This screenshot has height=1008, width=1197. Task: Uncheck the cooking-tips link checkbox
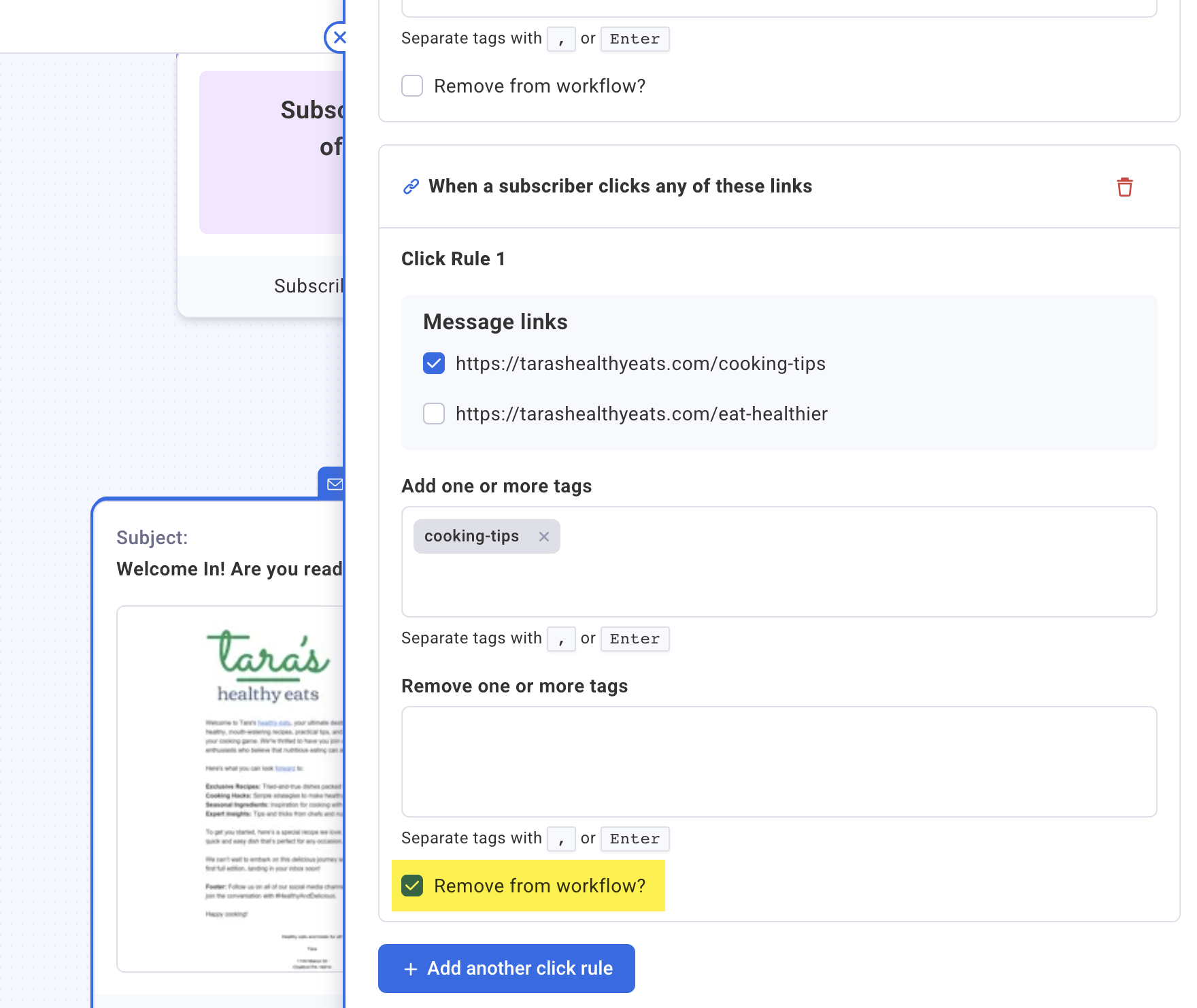433,363
